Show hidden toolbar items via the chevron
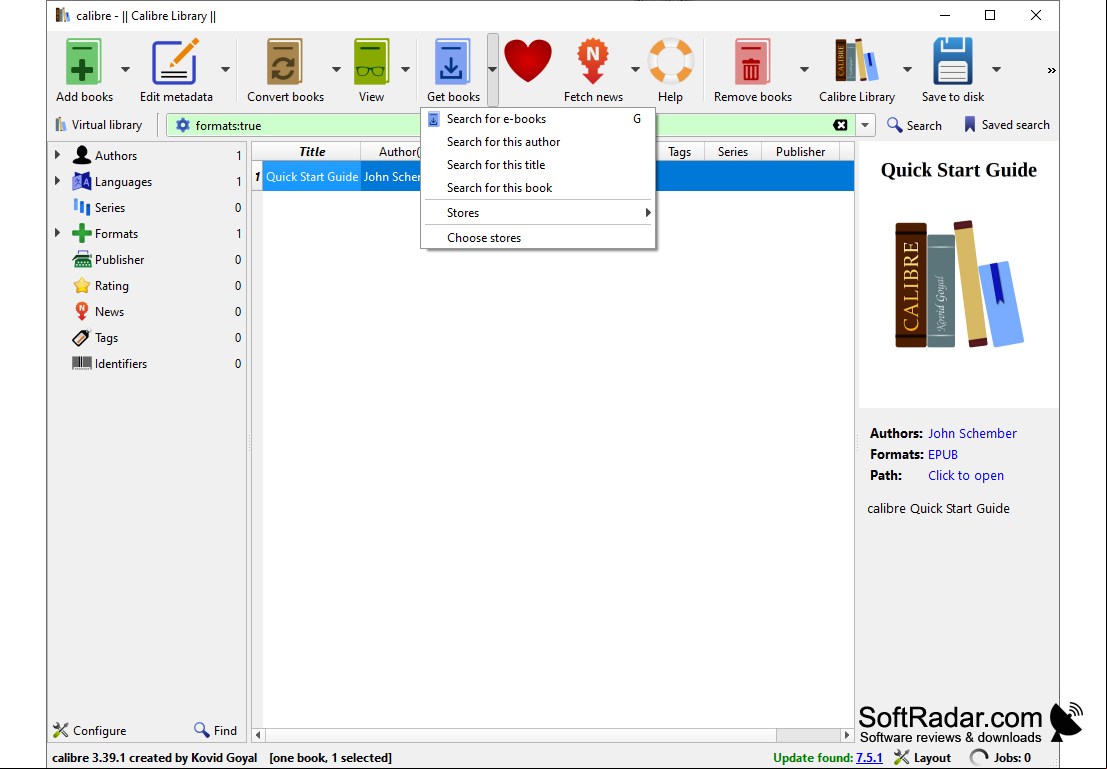The image size is (1107, 769). coord(1051,70)
